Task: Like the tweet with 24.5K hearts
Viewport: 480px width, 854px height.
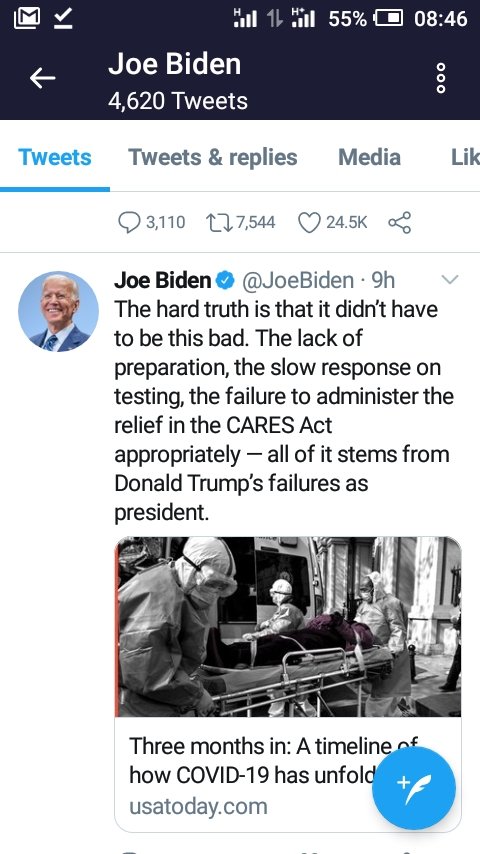Action: pos(309,222)
